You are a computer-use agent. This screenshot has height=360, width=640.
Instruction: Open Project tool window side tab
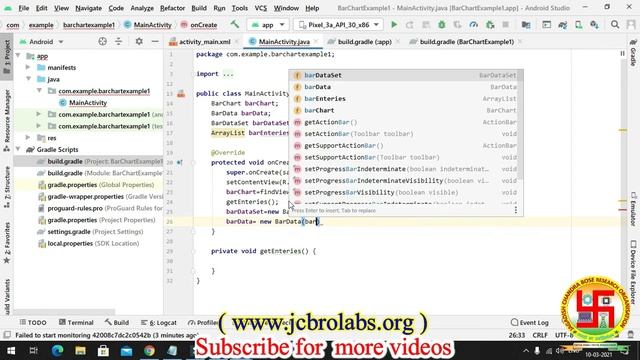point(7,57)
